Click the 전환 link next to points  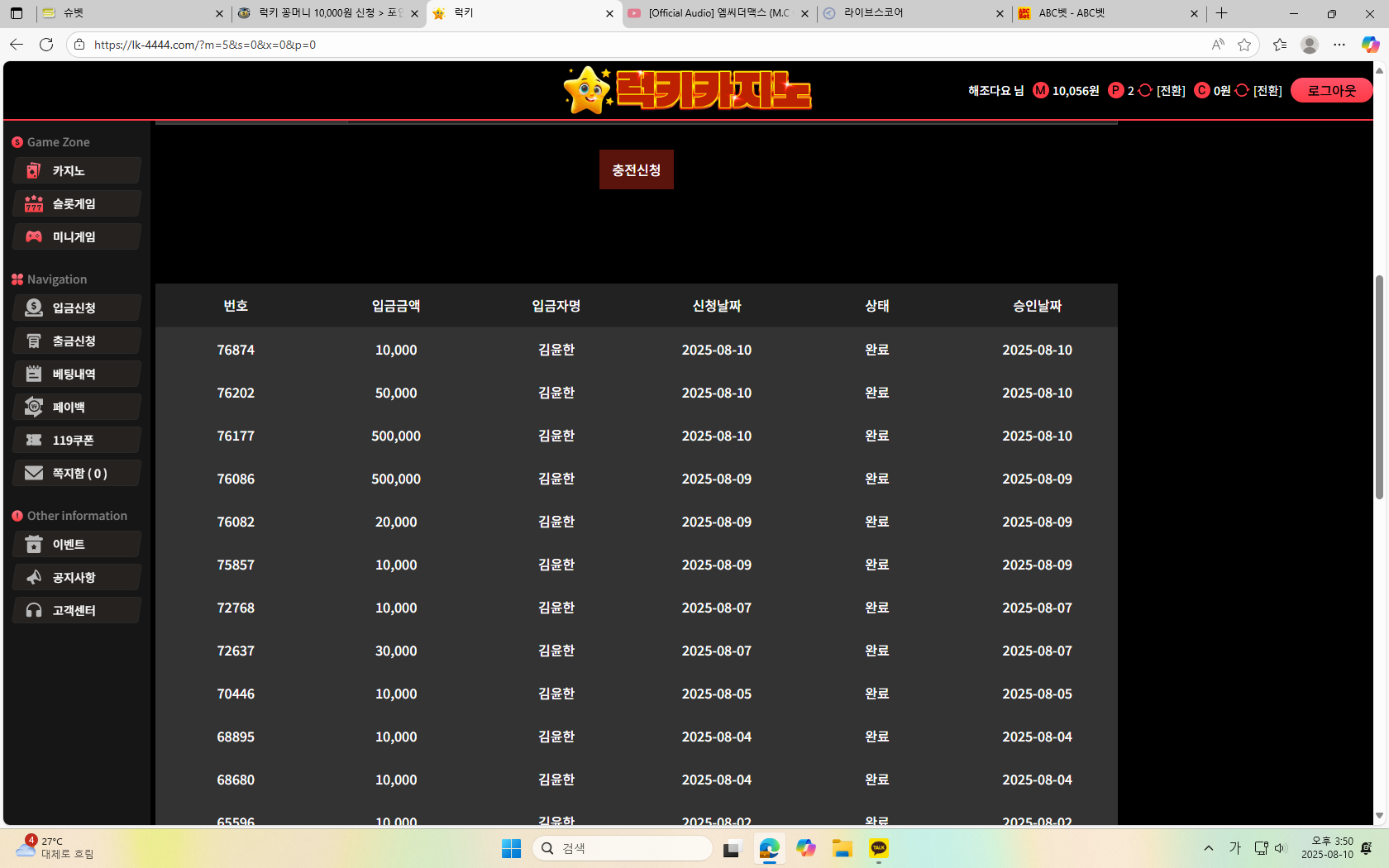(x=1171, y=91)
